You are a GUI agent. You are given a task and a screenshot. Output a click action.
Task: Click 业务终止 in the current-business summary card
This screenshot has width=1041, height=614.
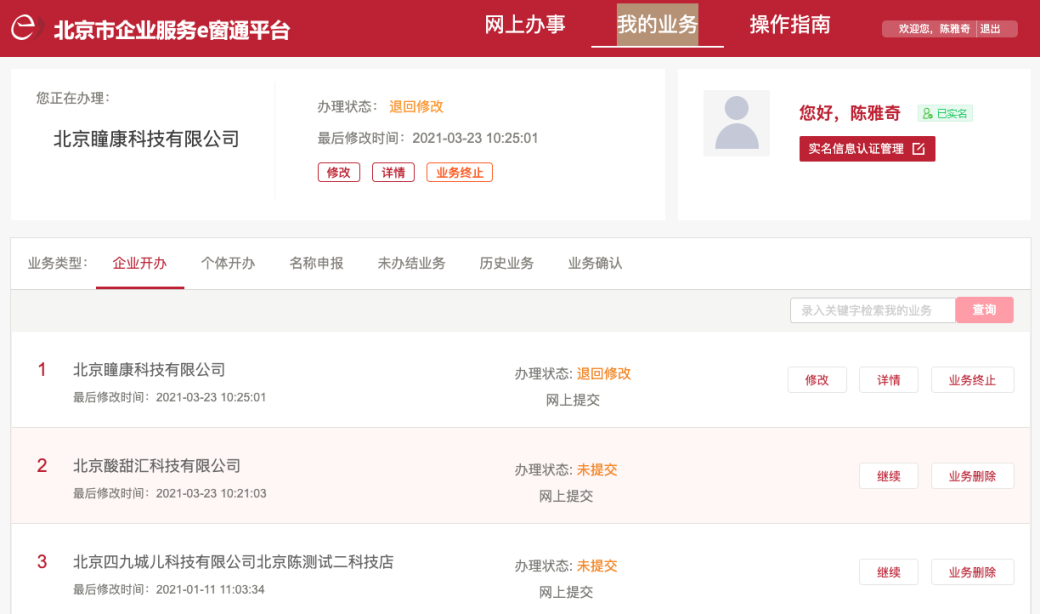click(x=459, y=173)
